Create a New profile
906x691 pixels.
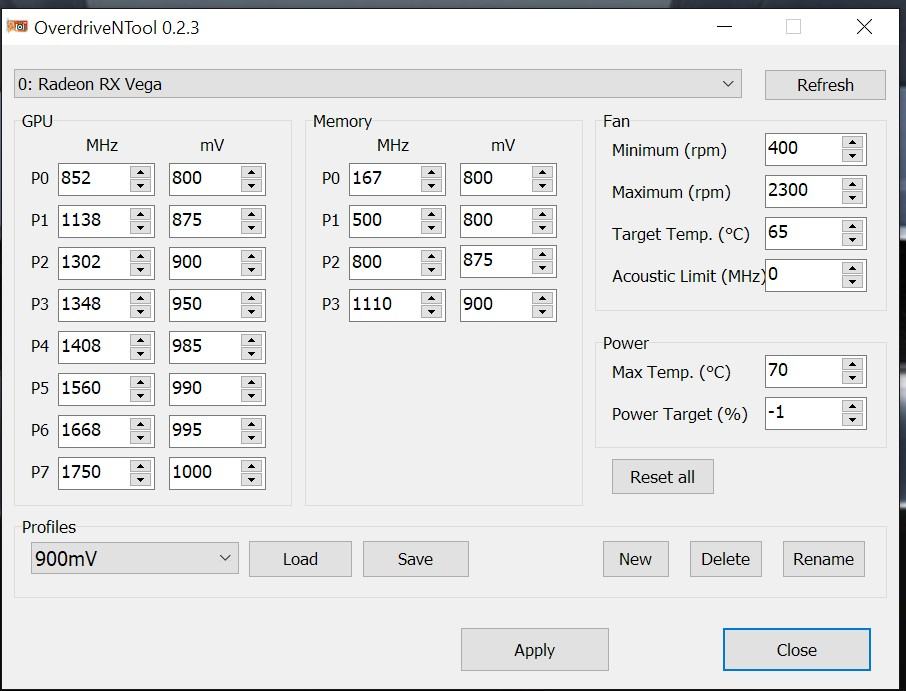(x=636, y=559)
